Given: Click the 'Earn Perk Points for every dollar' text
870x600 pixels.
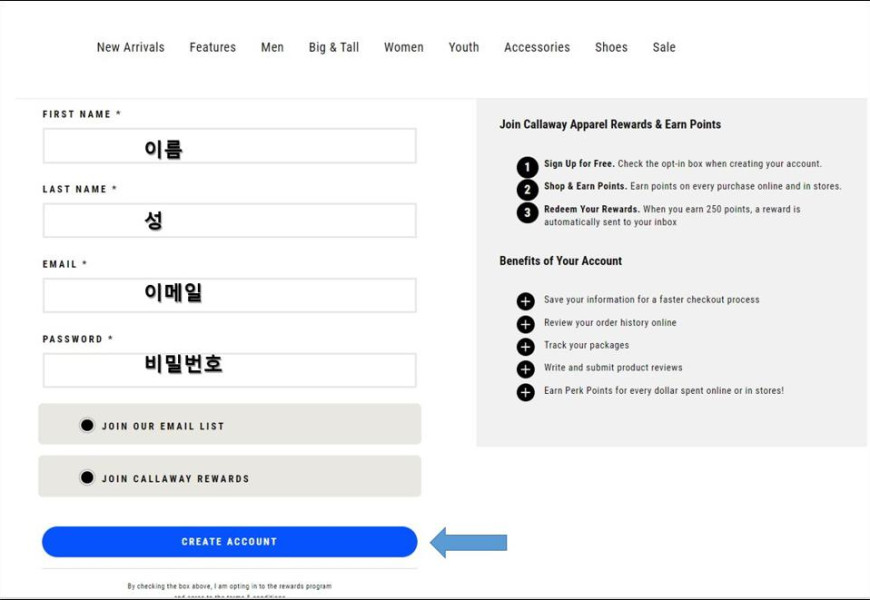Looking at the screenshot, I should tap(664, 391).
